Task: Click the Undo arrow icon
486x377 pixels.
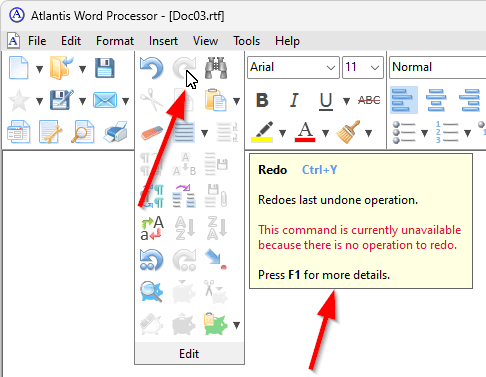Action: (152, 68)
